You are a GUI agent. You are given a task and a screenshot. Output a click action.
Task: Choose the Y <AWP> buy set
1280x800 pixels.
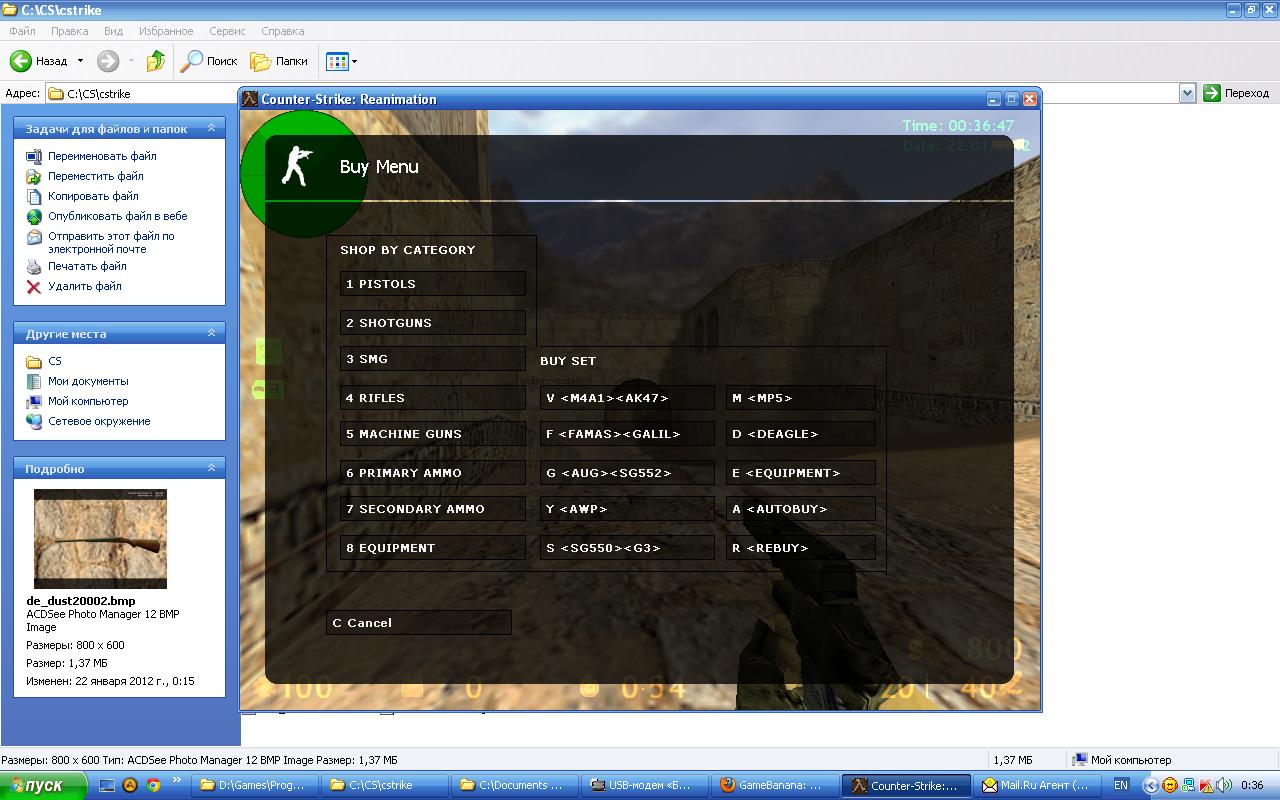click(627, 509)
